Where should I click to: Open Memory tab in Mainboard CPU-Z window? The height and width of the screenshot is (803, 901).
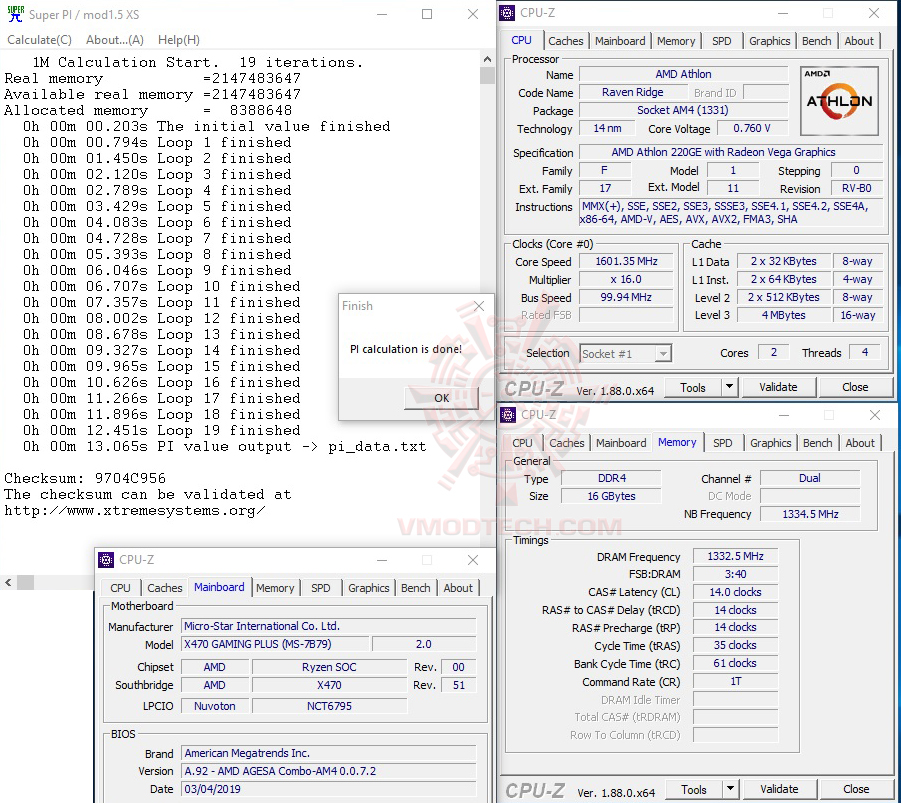275,587
